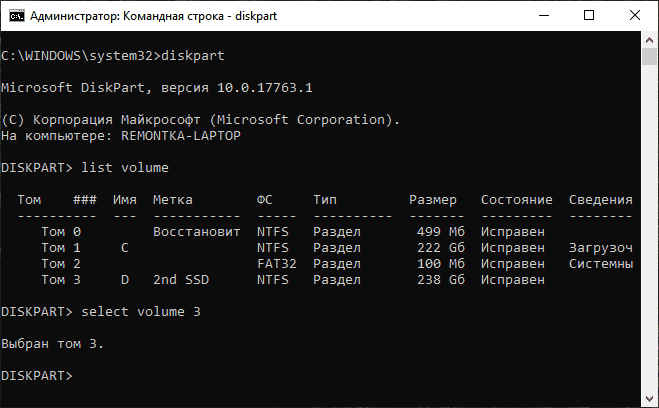This screenshot has height=408, width=659.
Task: Click the scrollbar up arrow
Action: point(649,40)
